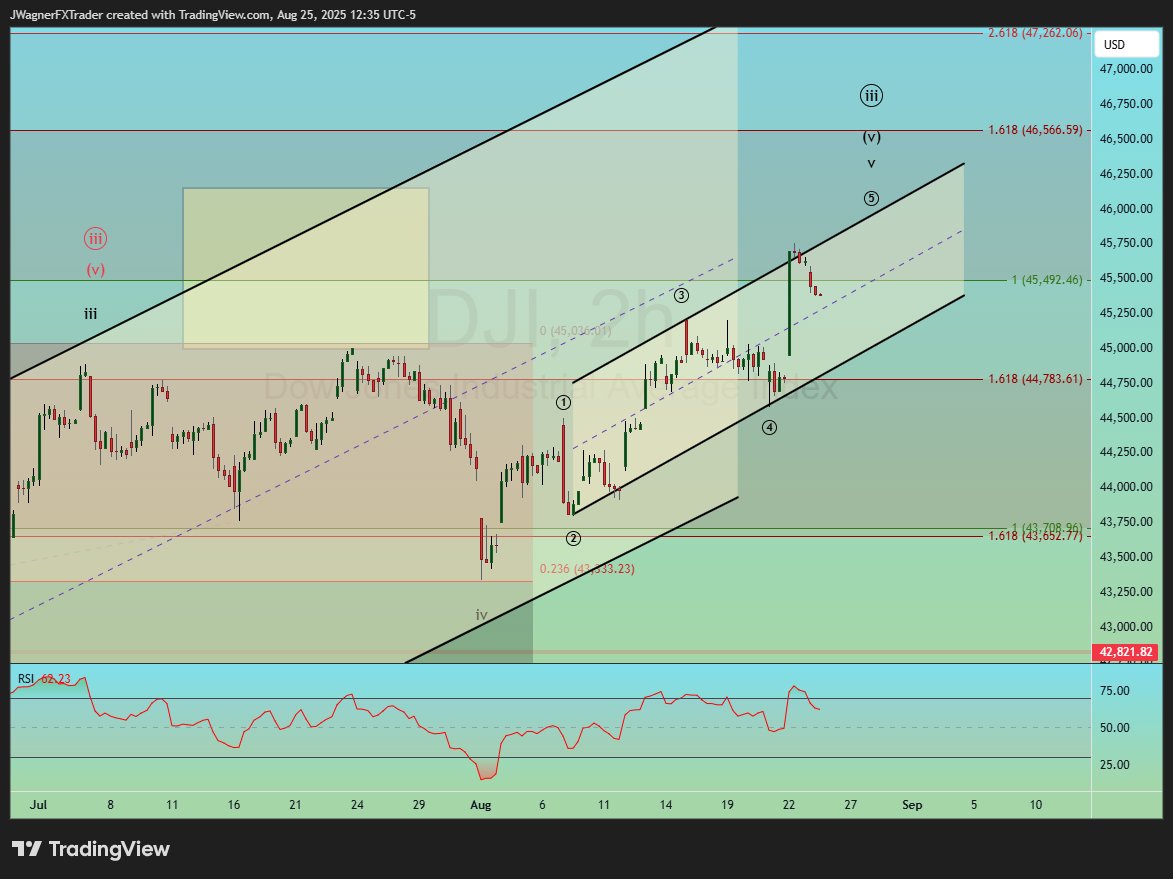This screenshot has width=1173, height=879.
Task: Click the 44,250.00 price axis label
Action: coord(1125,452)
